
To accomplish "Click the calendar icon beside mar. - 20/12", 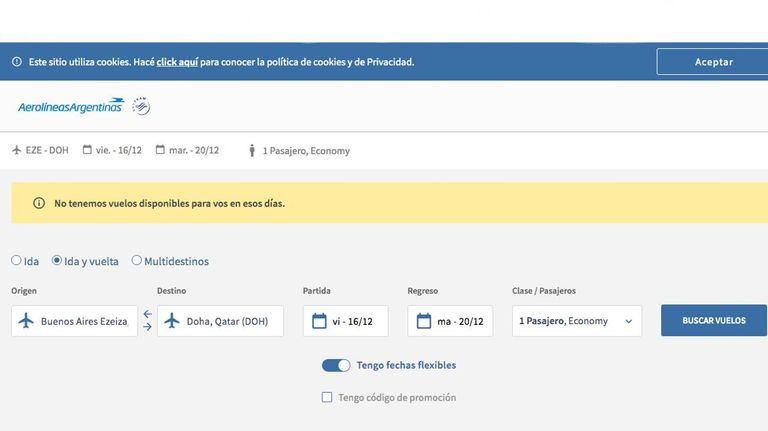I will [x=160, y=149].
